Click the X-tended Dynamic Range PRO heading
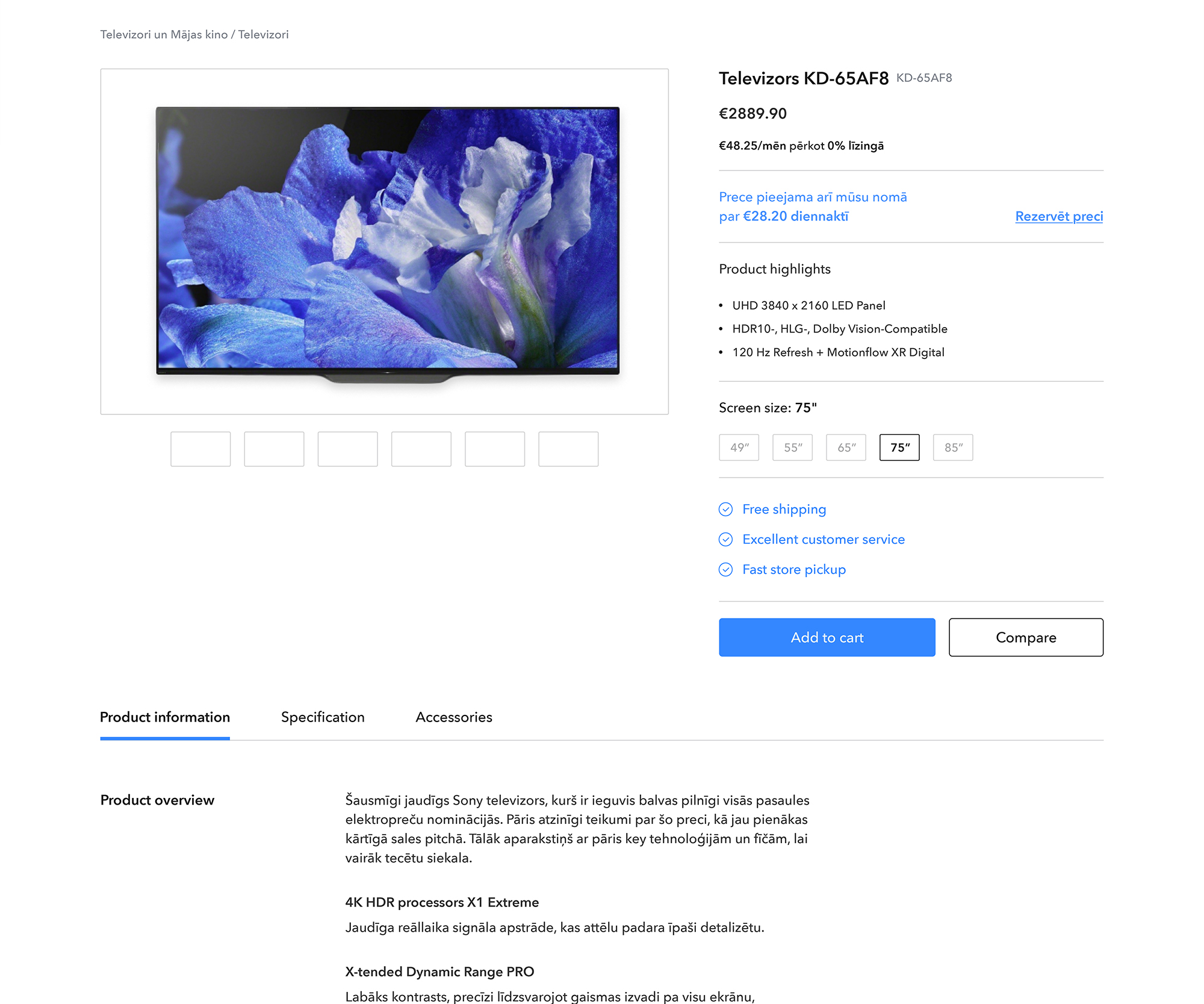Image resolution: width=1204 pixels, height=1004 pixels. [439, 971]
